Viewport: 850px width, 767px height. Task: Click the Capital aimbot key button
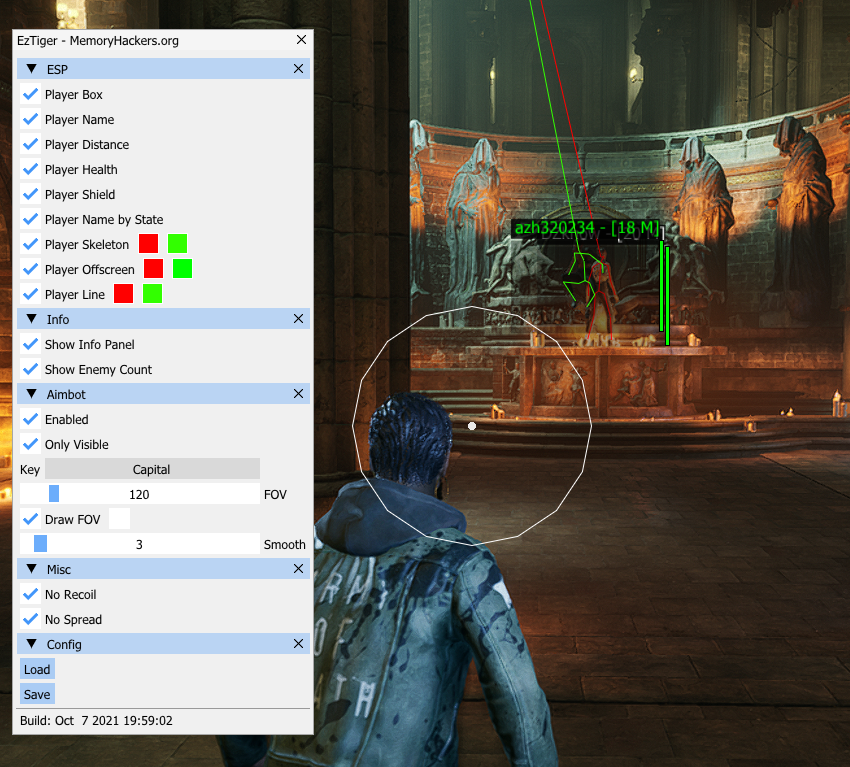[x=152, y=469]
